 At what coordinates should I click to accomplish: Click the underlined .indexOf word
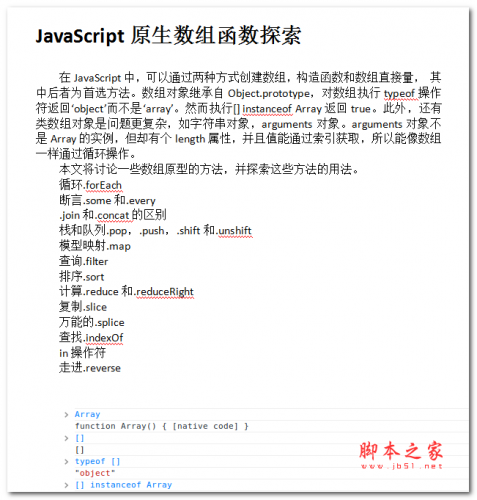(103, 338)
